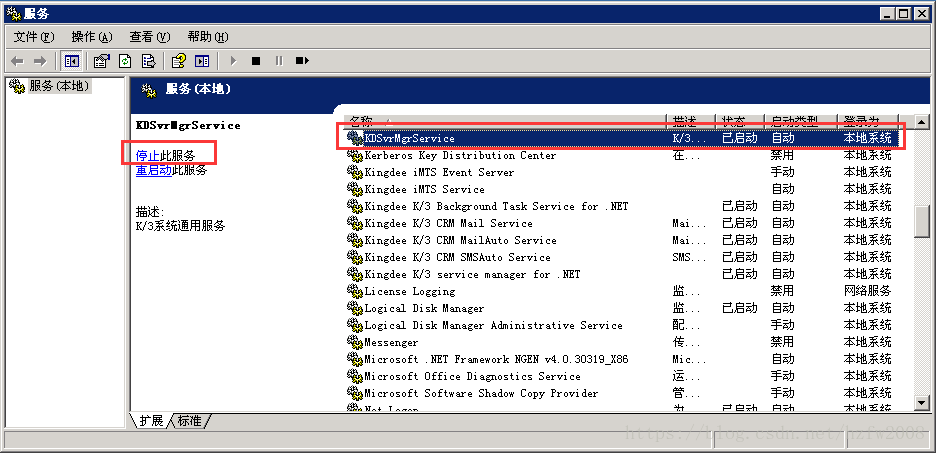The image size is (936, 453).
Task: Click gear icon beside Logical Disk Manager
Action: [x=355, y=309]
